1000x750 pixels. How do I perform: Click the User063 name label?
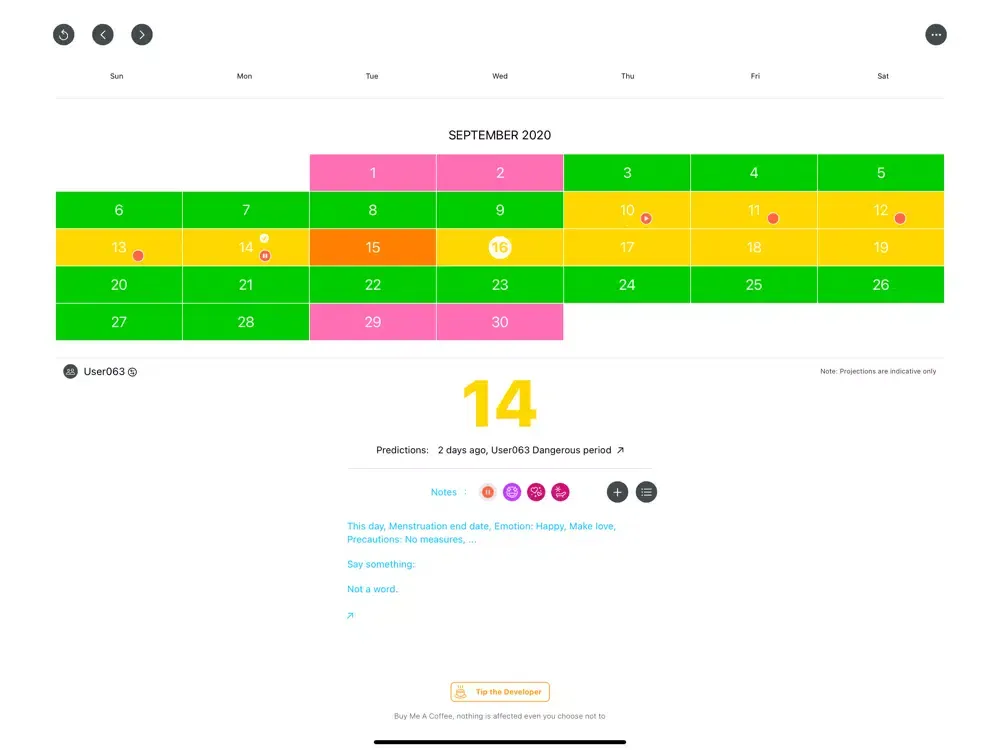[104, 371]
